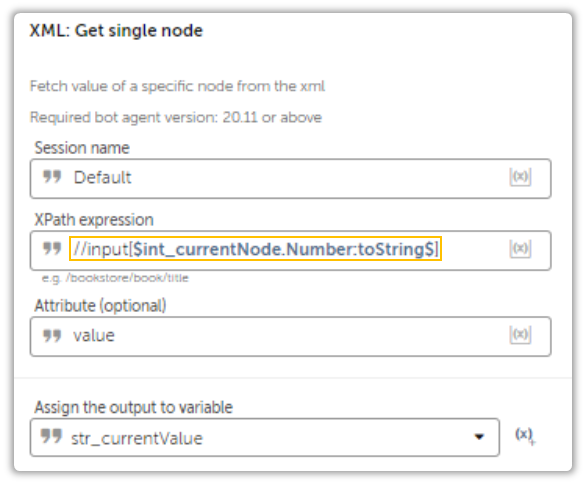Click quote icon in XPath expression field
Screen dimensions: 586x484
coord(52,249)
